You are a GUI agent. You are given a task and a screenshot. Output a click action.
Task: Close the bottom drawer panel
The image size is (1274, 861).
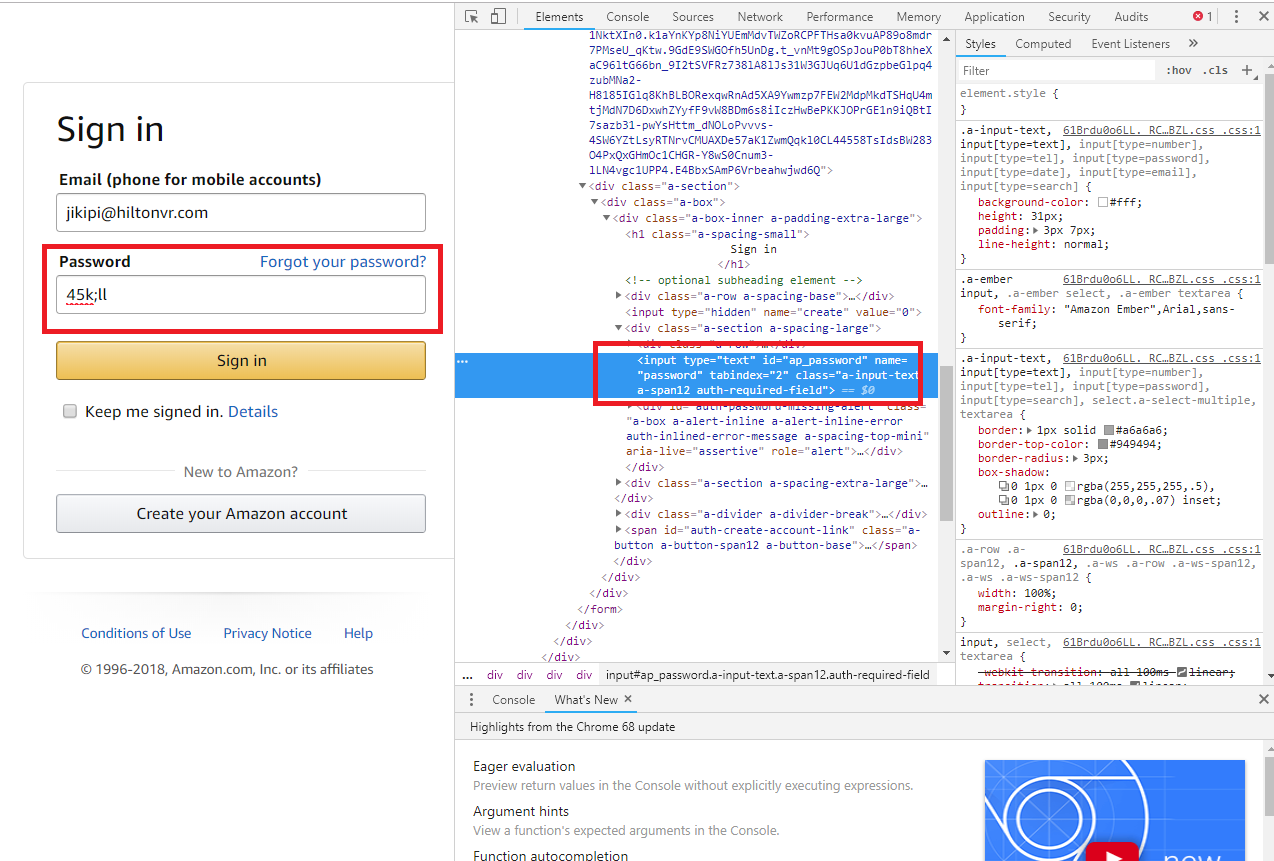point(1263,699)
